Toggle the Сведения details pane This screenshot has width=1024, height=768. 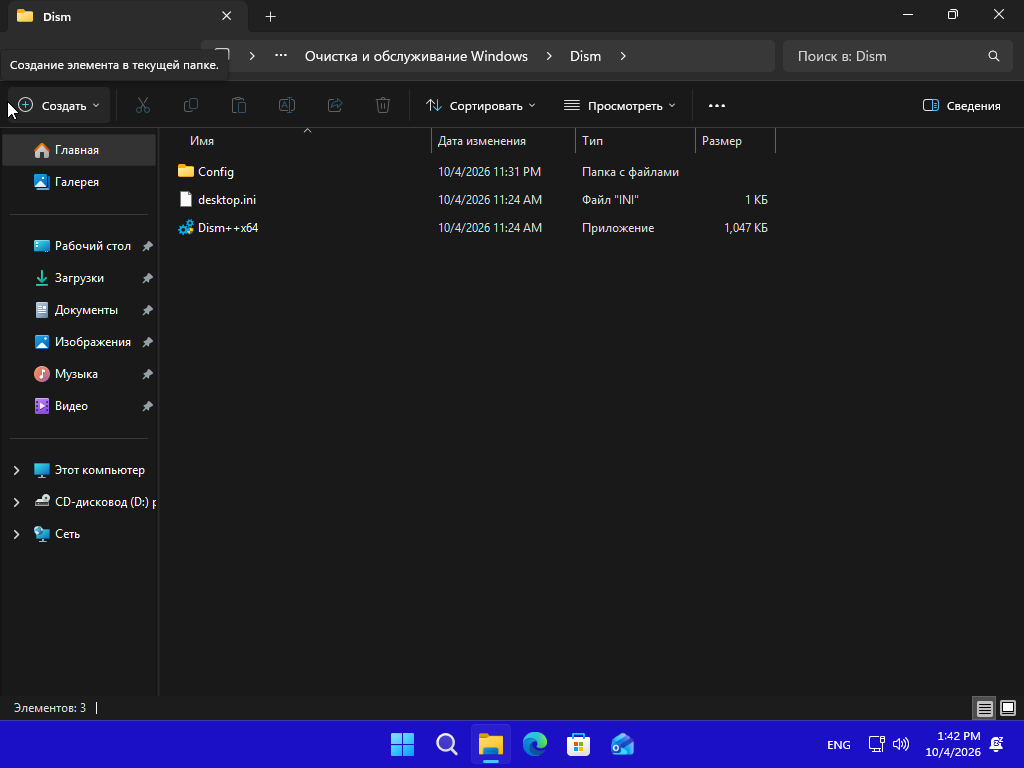pos(962,106)
